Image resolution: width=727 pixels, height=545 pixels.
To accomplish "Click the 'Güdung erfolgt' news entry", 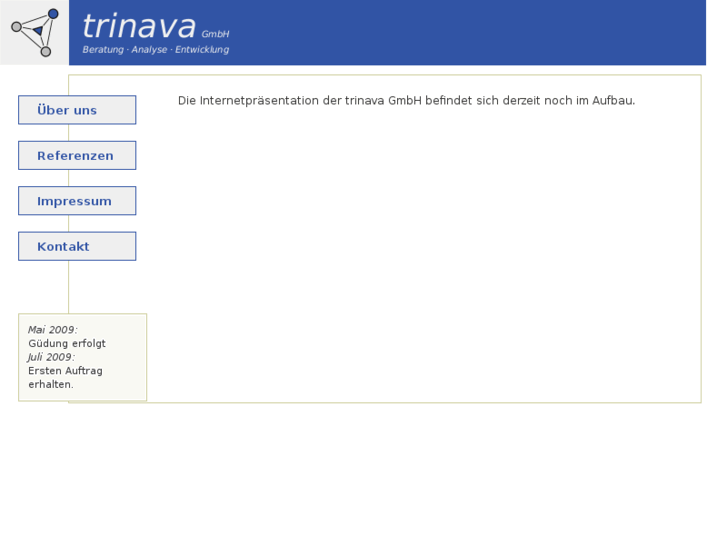I will (67, 344).
